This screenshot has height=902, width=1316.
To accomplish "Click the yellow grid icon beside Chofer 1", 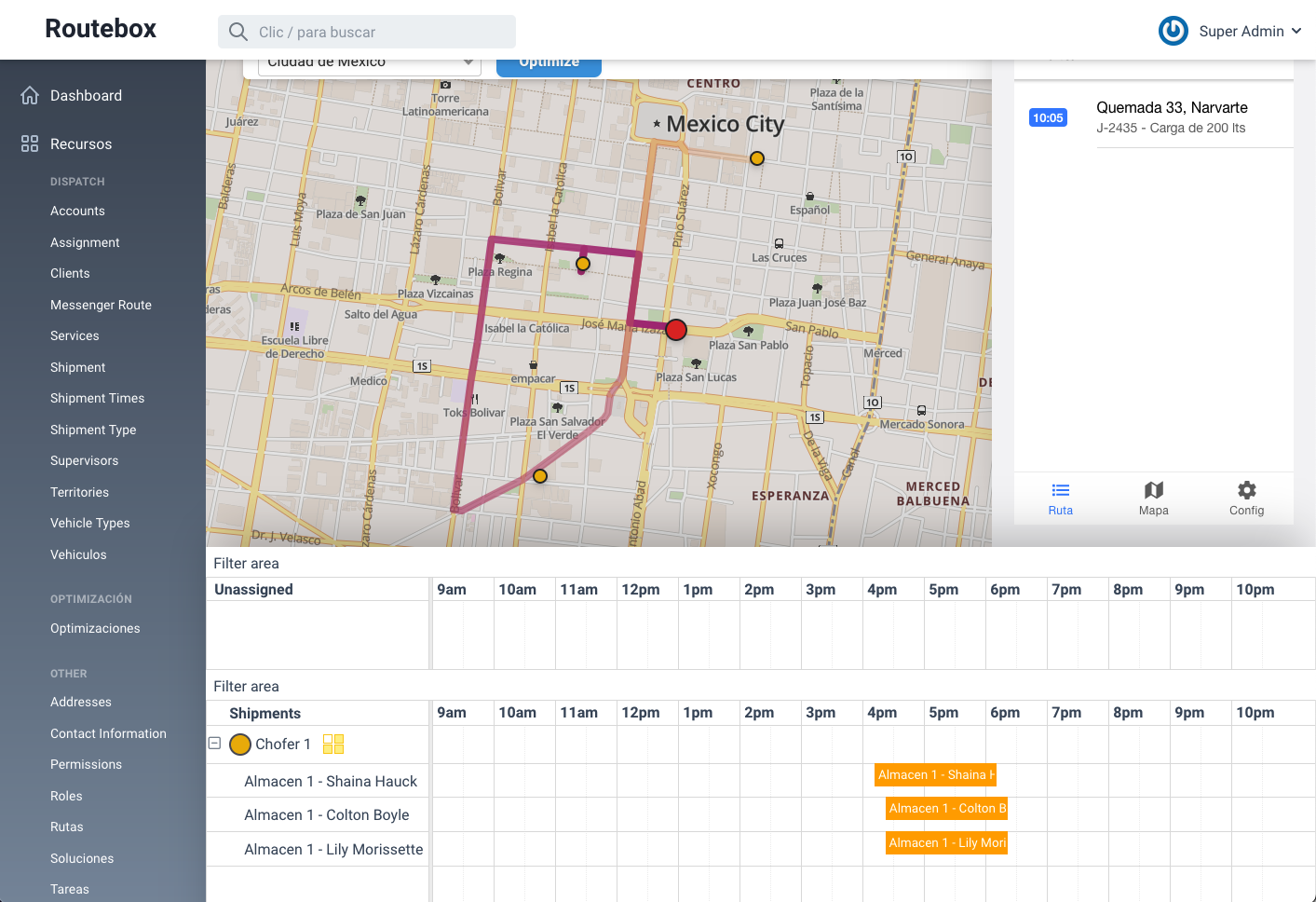I will 333,744.
